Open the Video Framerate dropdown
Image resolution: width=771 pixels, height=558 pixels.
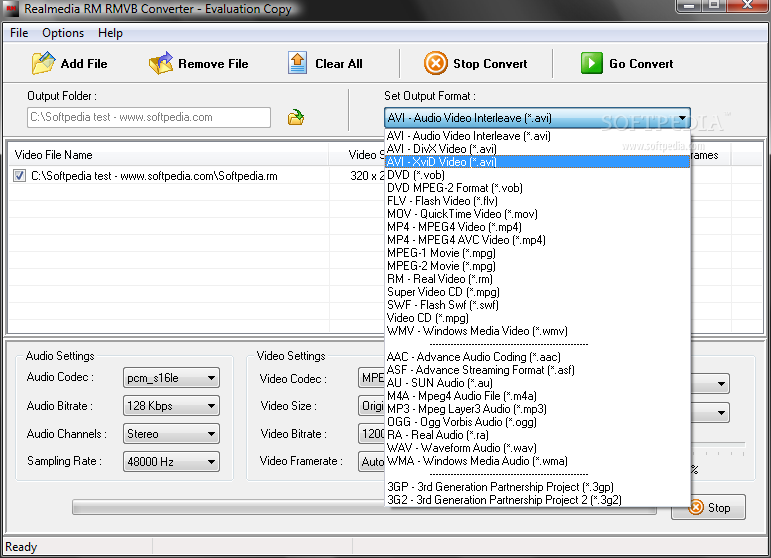[372, 462]
